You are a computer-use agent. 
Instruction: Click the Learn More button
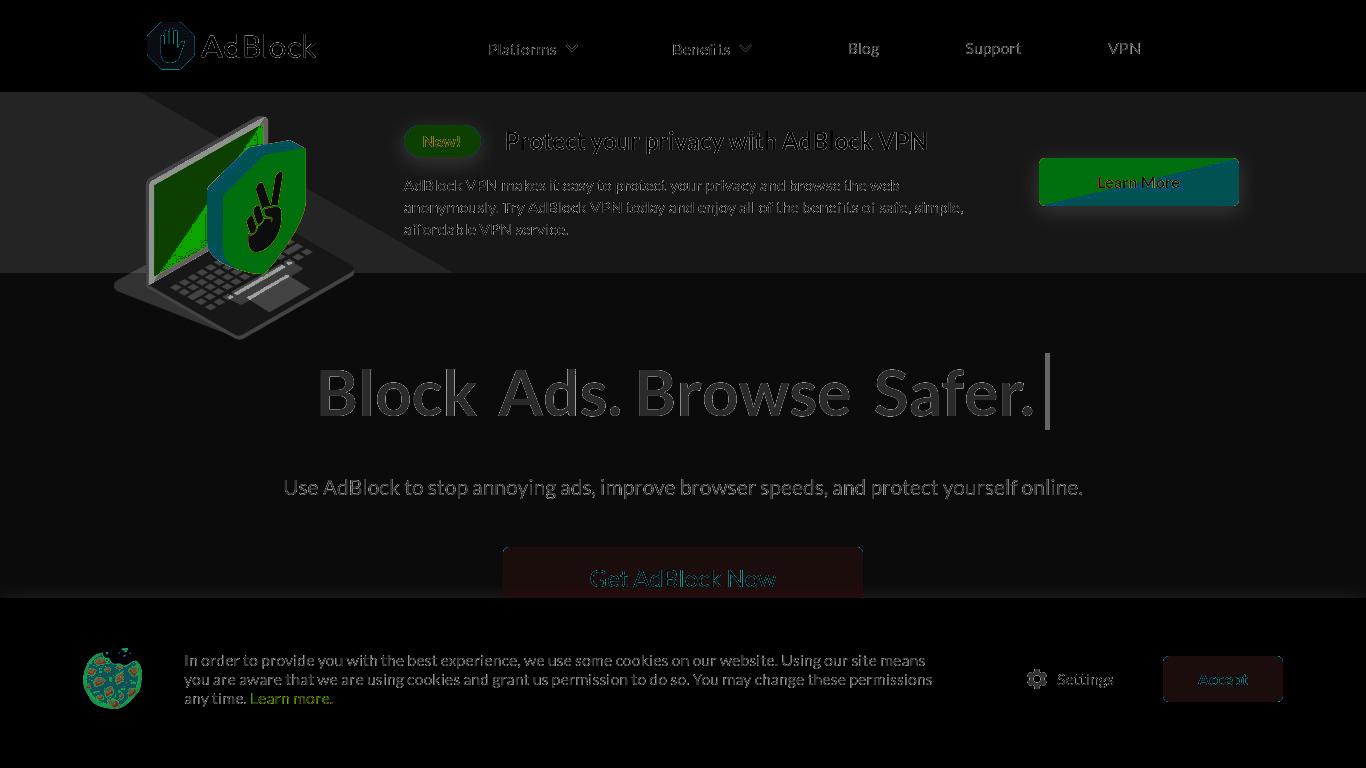click(1139, 182)
